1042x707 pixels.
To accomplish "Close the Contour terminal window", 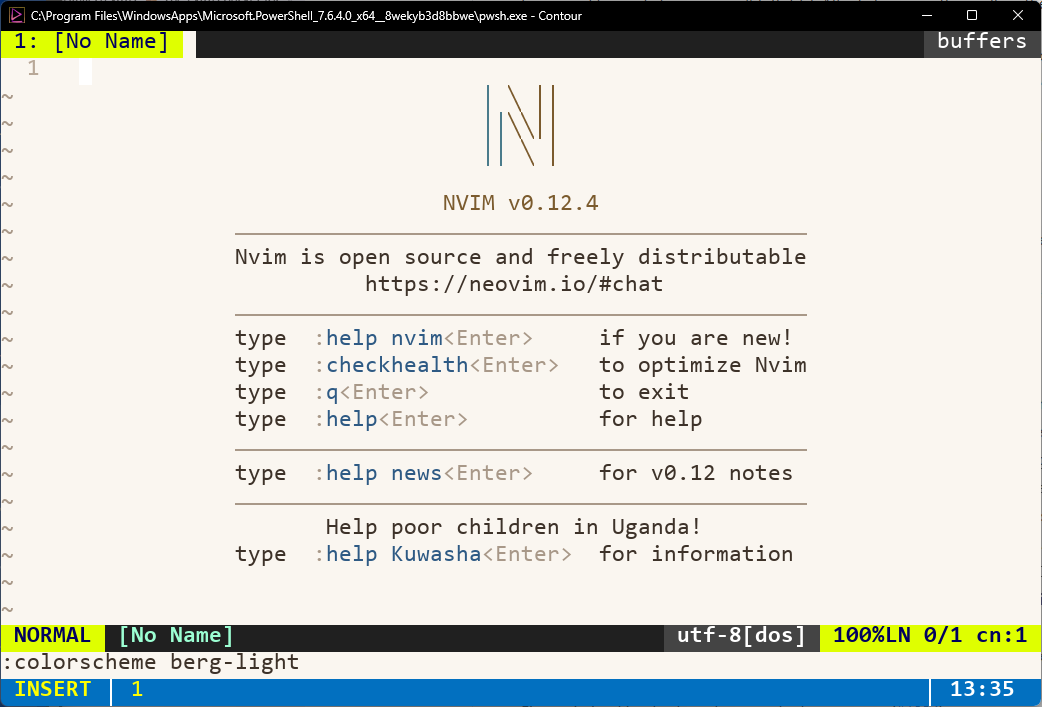I will [x=1017, y=15].
